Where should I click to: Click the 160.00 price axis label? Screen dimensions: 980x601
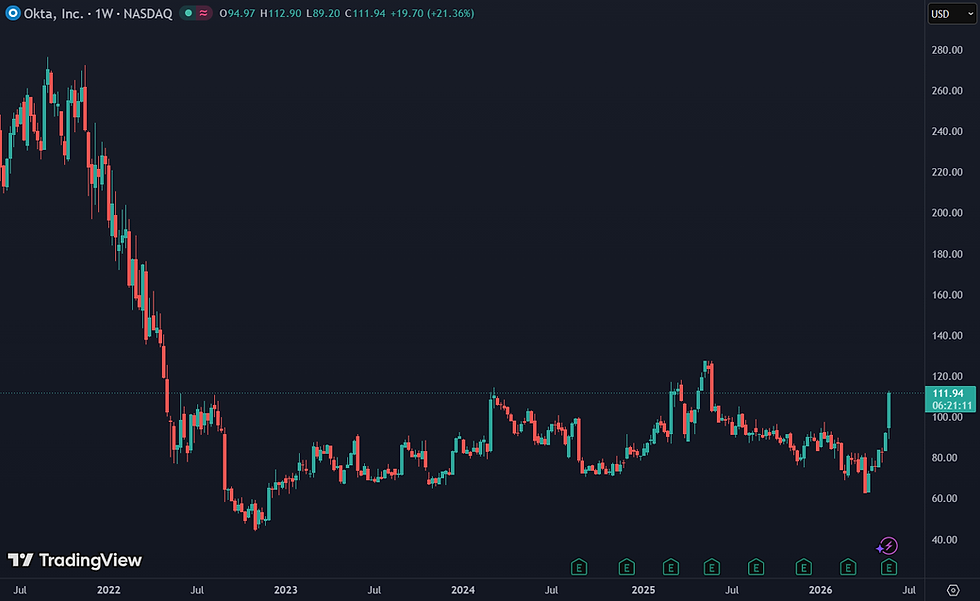tap(947, 295)
